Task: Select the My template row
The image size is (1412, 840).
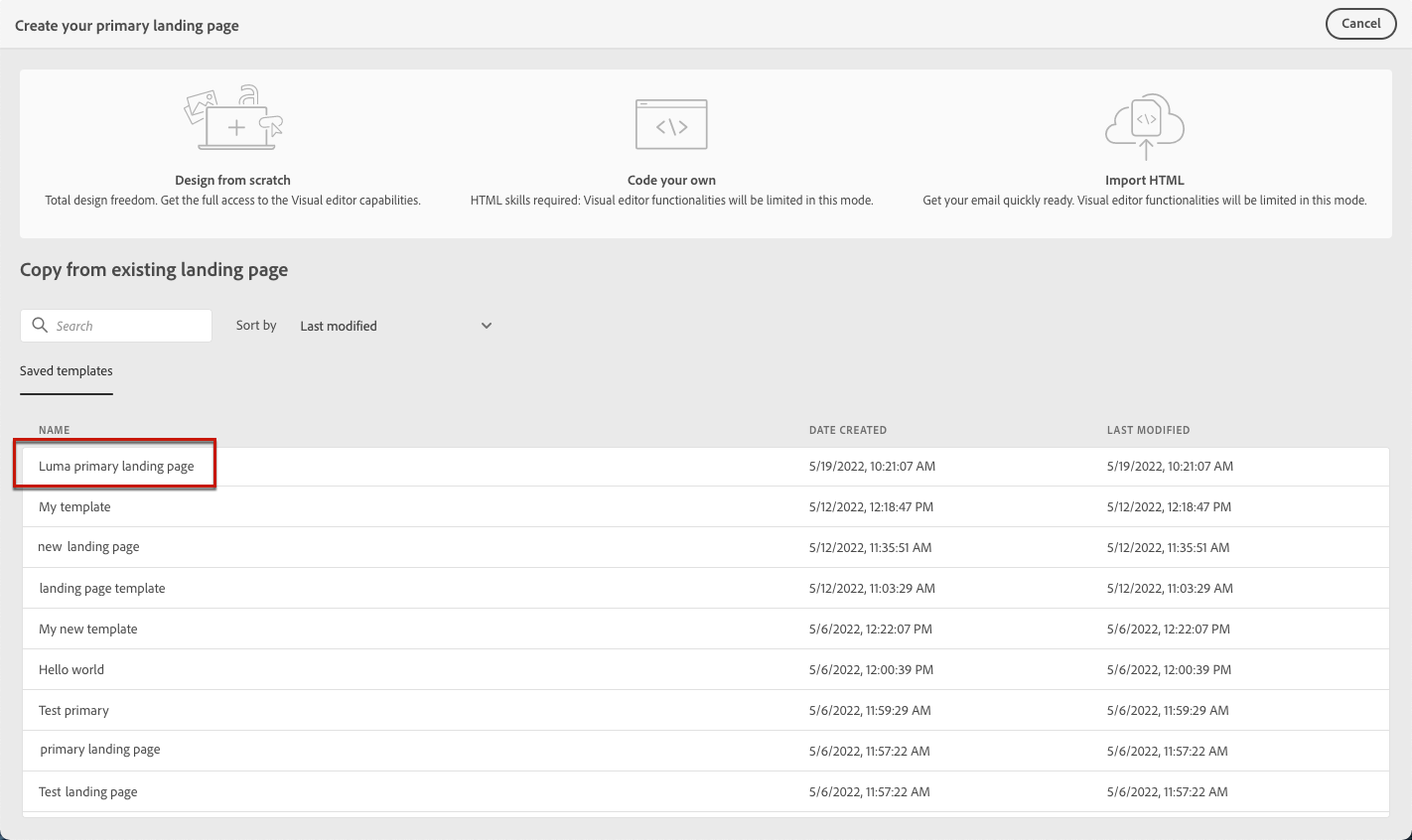Action: 74,507
